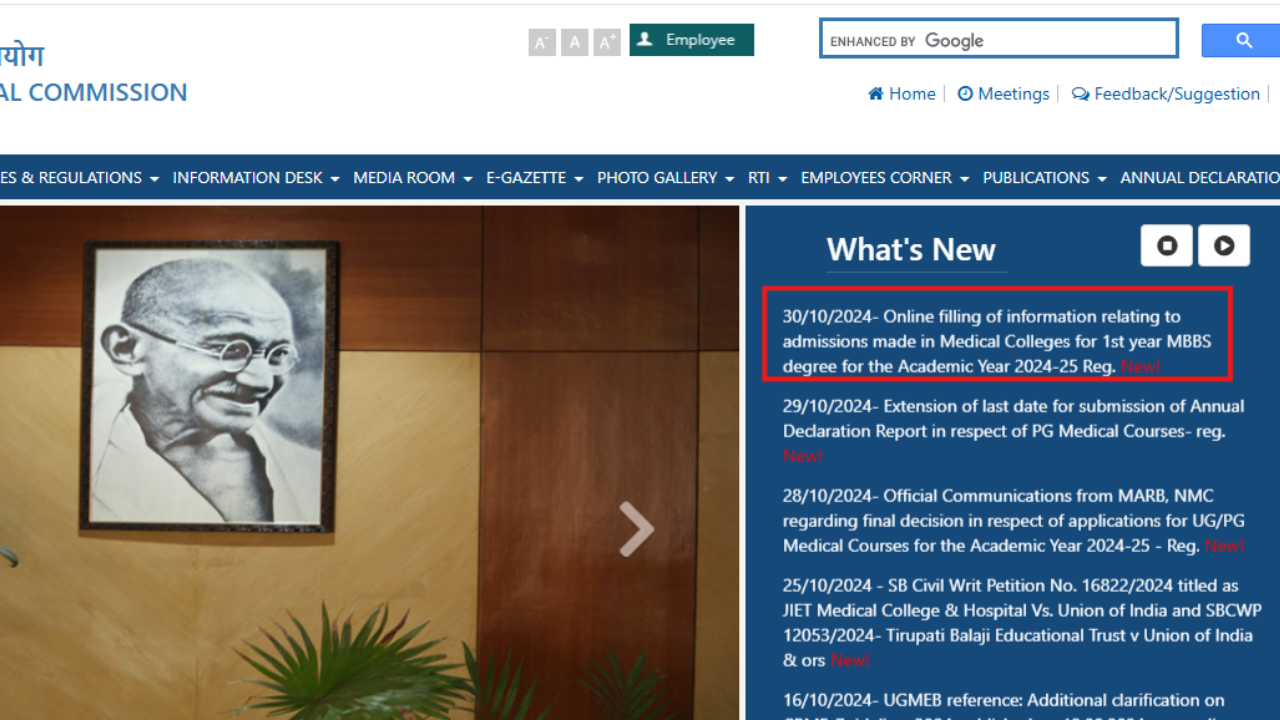Click the Google search magnifier button
Viewport: 1280px width, 720px height.
pos(1243,41)
